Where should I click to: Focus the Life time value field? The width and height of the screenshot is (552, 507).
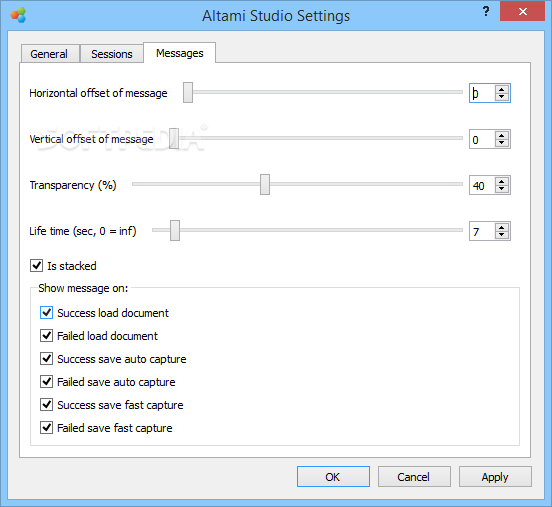[x=482, y=231]
